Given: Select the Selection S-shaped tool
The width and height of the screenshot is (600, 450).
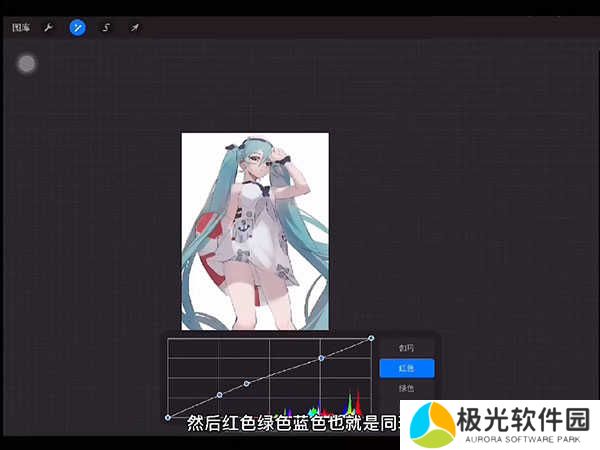Looking at the screenshot, I should pos(106,28).
